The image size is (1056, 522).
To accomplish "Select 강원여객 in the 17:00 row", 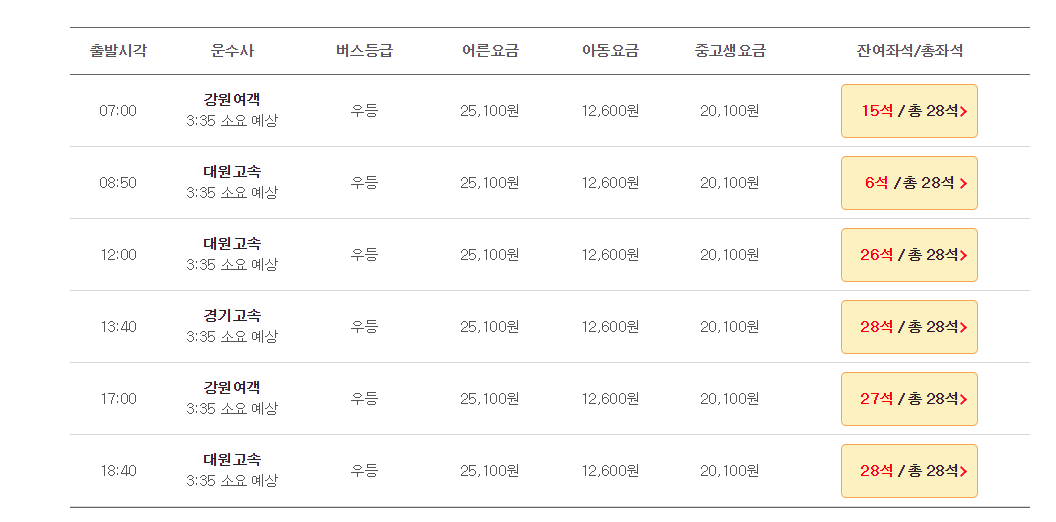I will [x=232, y=388].
